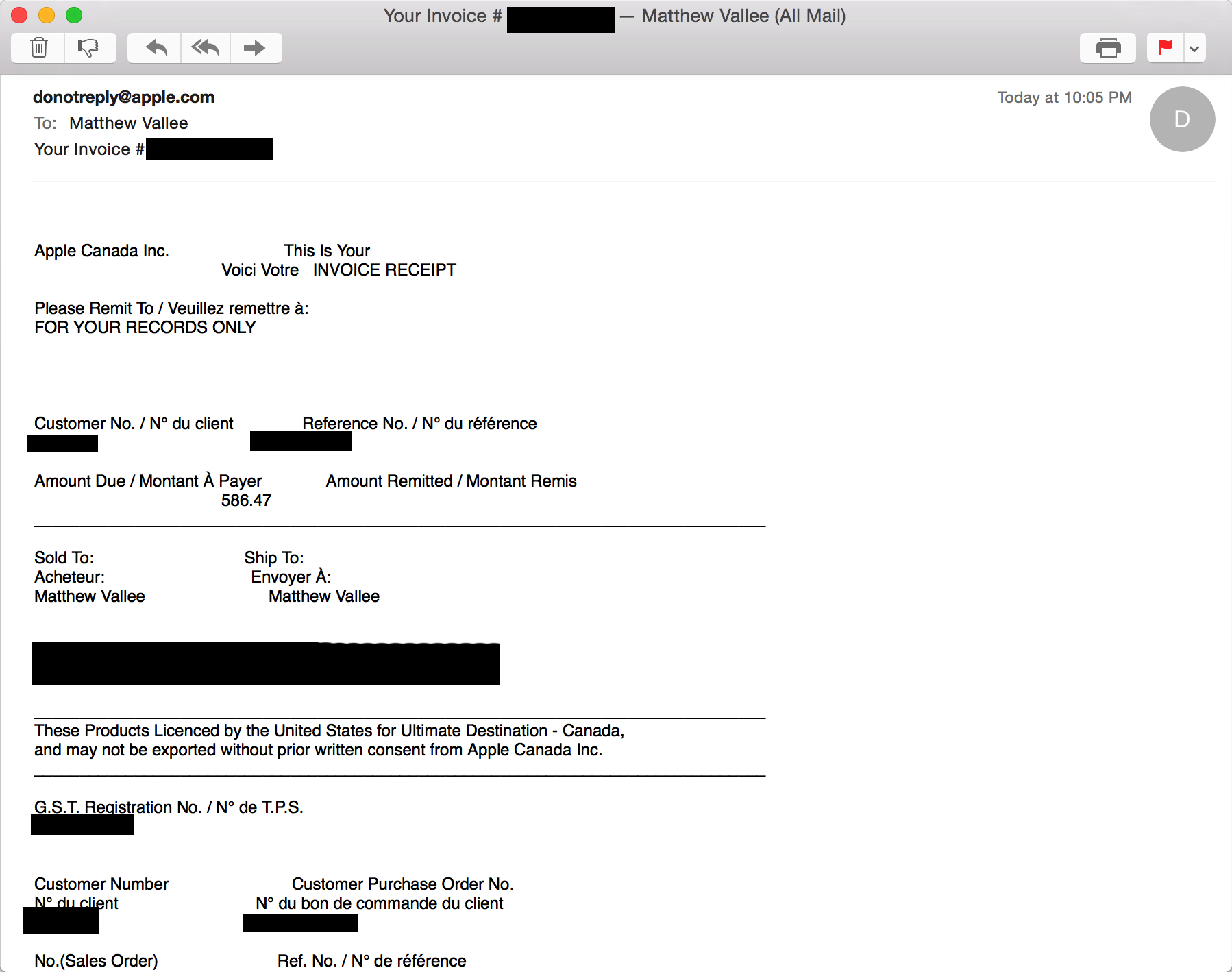Open flag color dropdown arrow
1232x972 pixels.
click(1194, 48)
